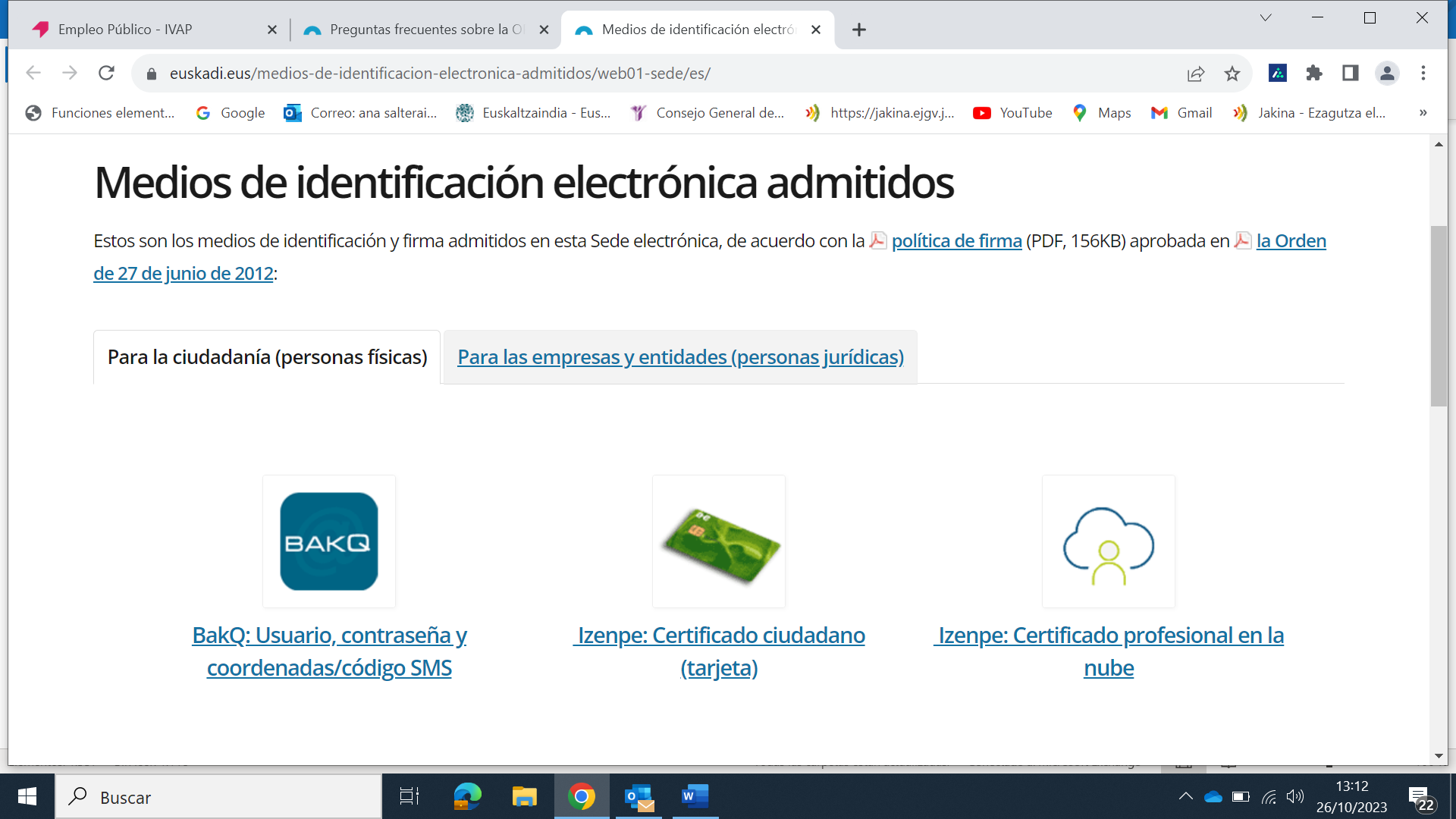Image resolution: width=1456 pixels, height=819 pixels.
Task: Click the green Izenpe card image
Action: coord(719,541)
